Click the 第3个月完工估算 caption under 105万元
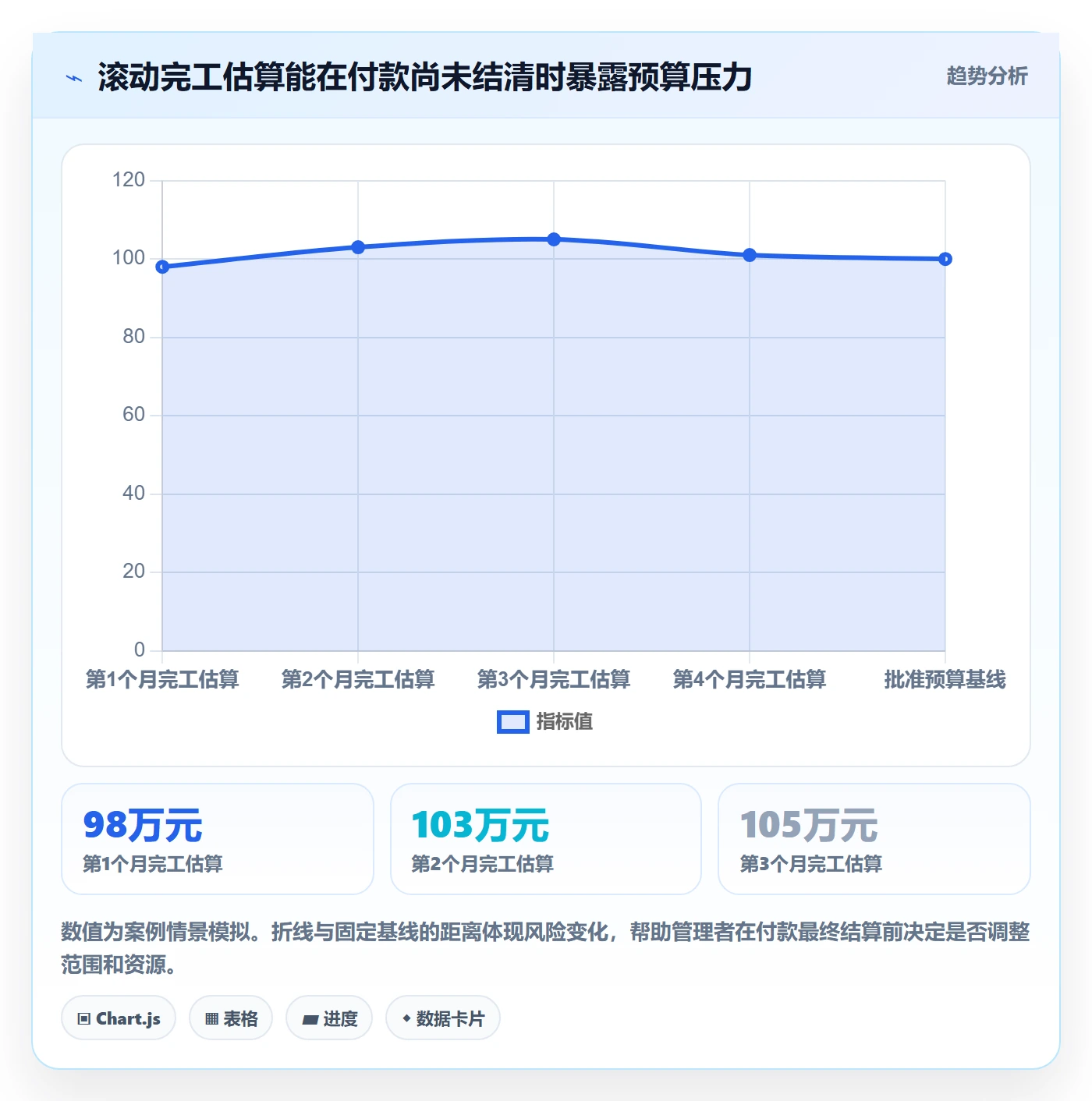 coord(810,864)
